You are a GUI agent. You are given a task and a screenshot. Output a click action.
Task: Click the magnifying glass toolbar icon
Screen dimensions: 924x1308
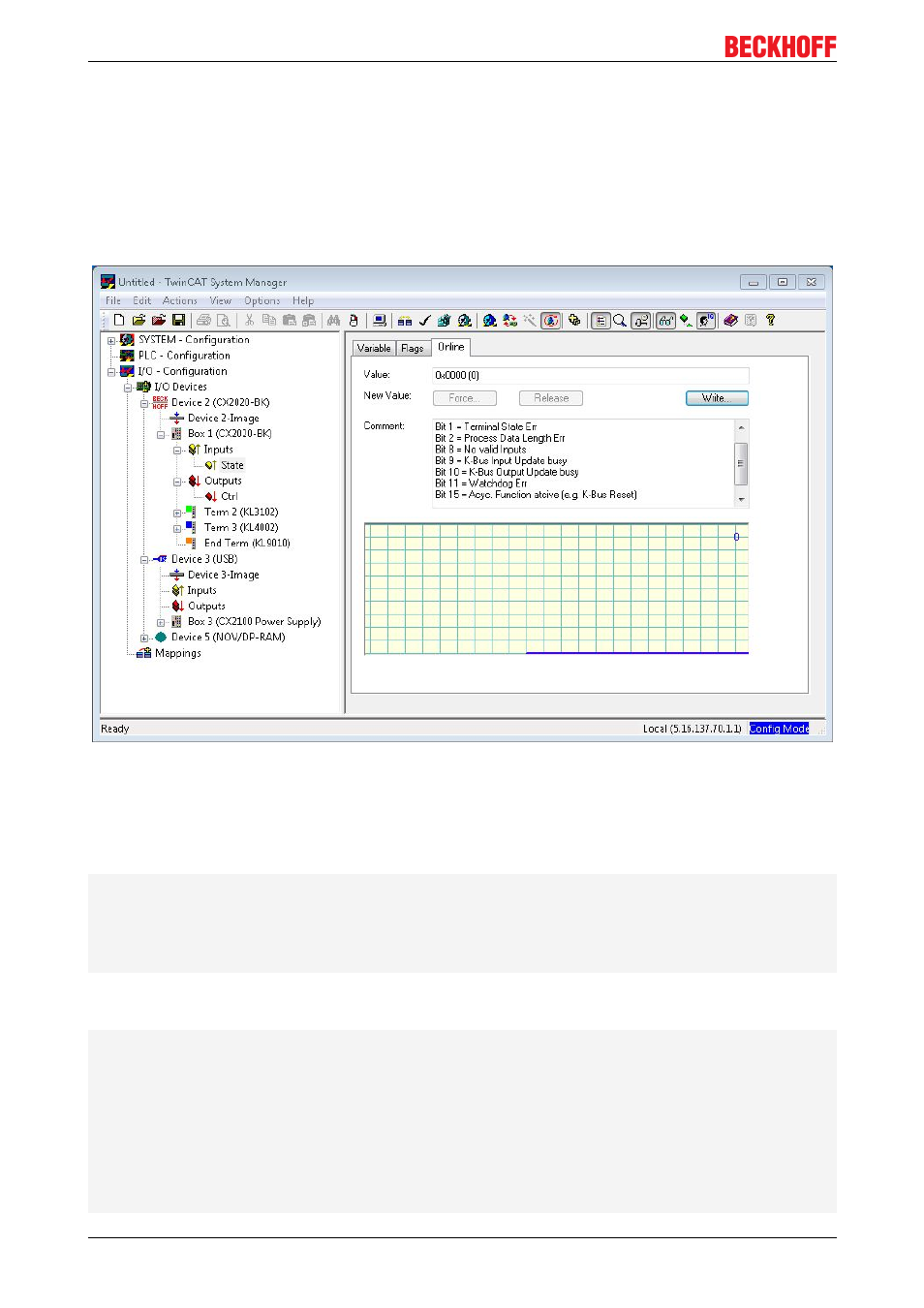(x=620, y=320)
